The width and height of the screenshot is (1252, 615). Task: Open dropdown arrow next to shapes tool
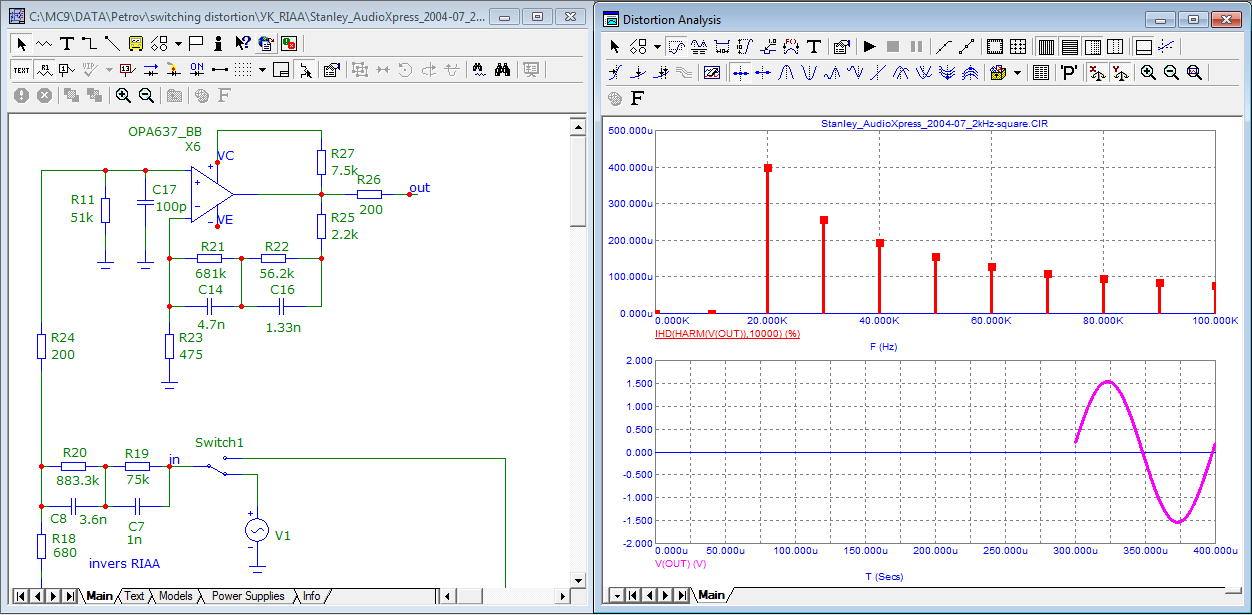[x=177, y=44]
